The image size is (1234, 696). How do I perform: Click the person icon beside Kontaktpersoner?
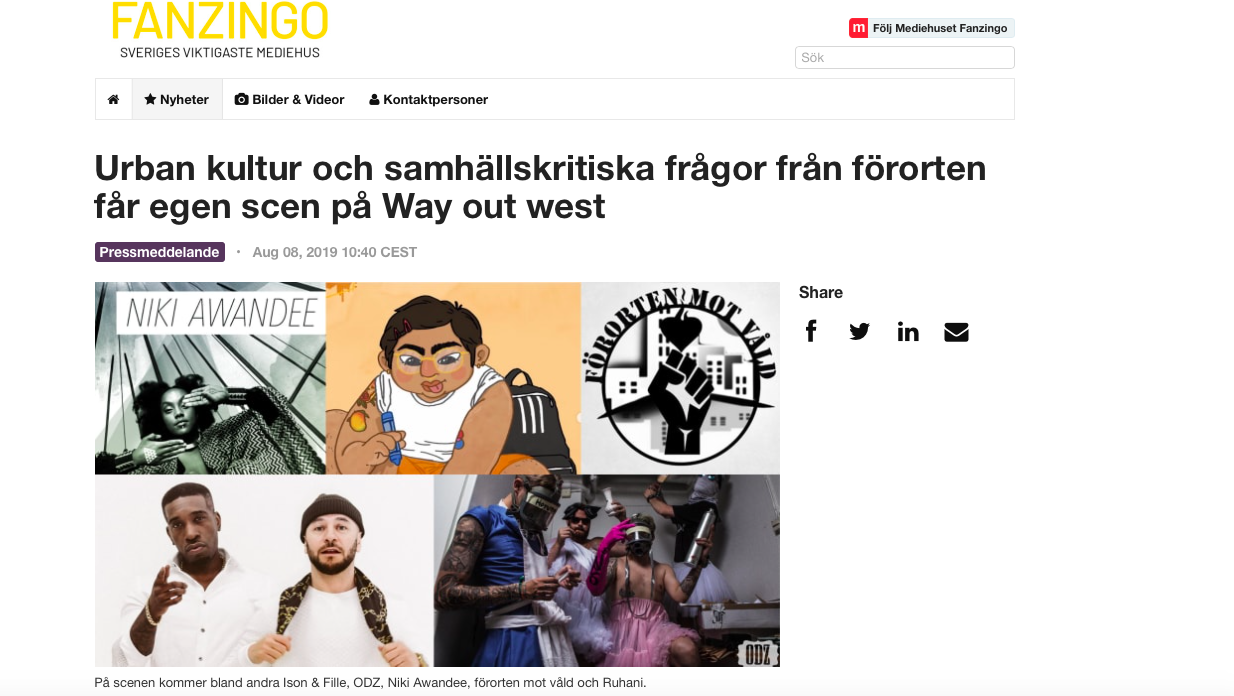(374, 100)
